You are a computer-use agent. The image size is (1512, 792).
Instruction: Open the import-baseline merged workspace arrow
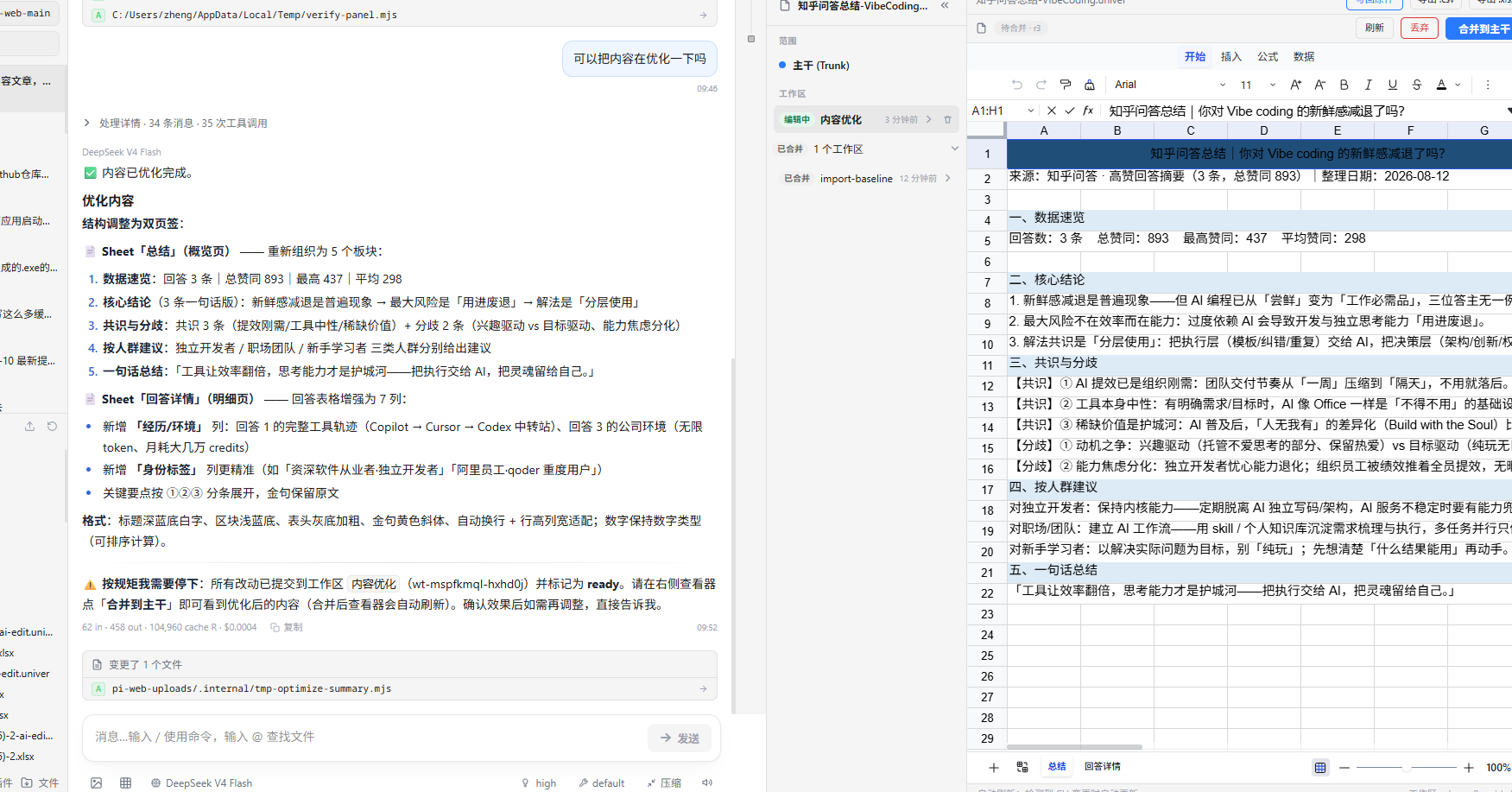pyautogui.click(x=948, y=179)
